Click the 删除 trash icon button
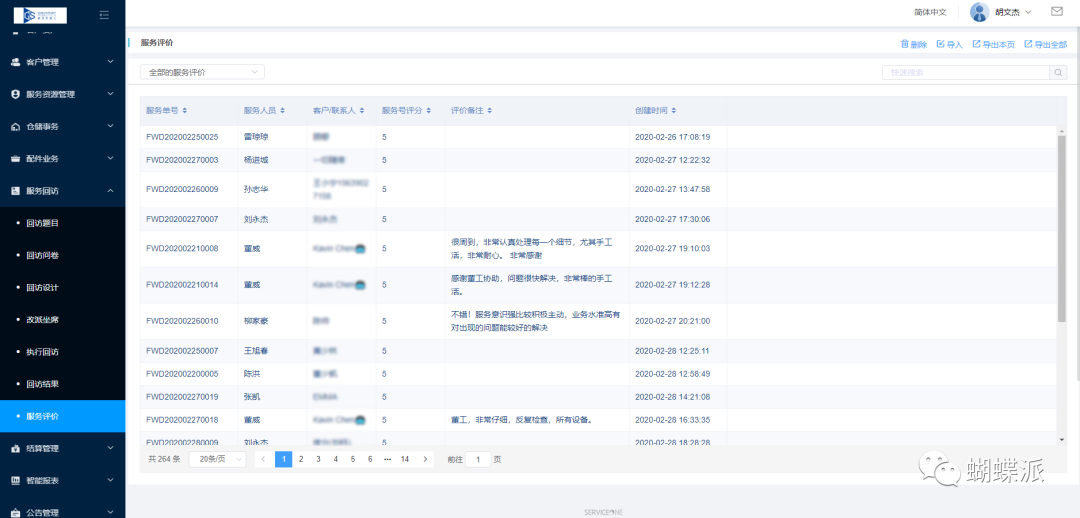Image resolution: width=1080 pixels, height=518 pixels. click(x=905, y=44)
